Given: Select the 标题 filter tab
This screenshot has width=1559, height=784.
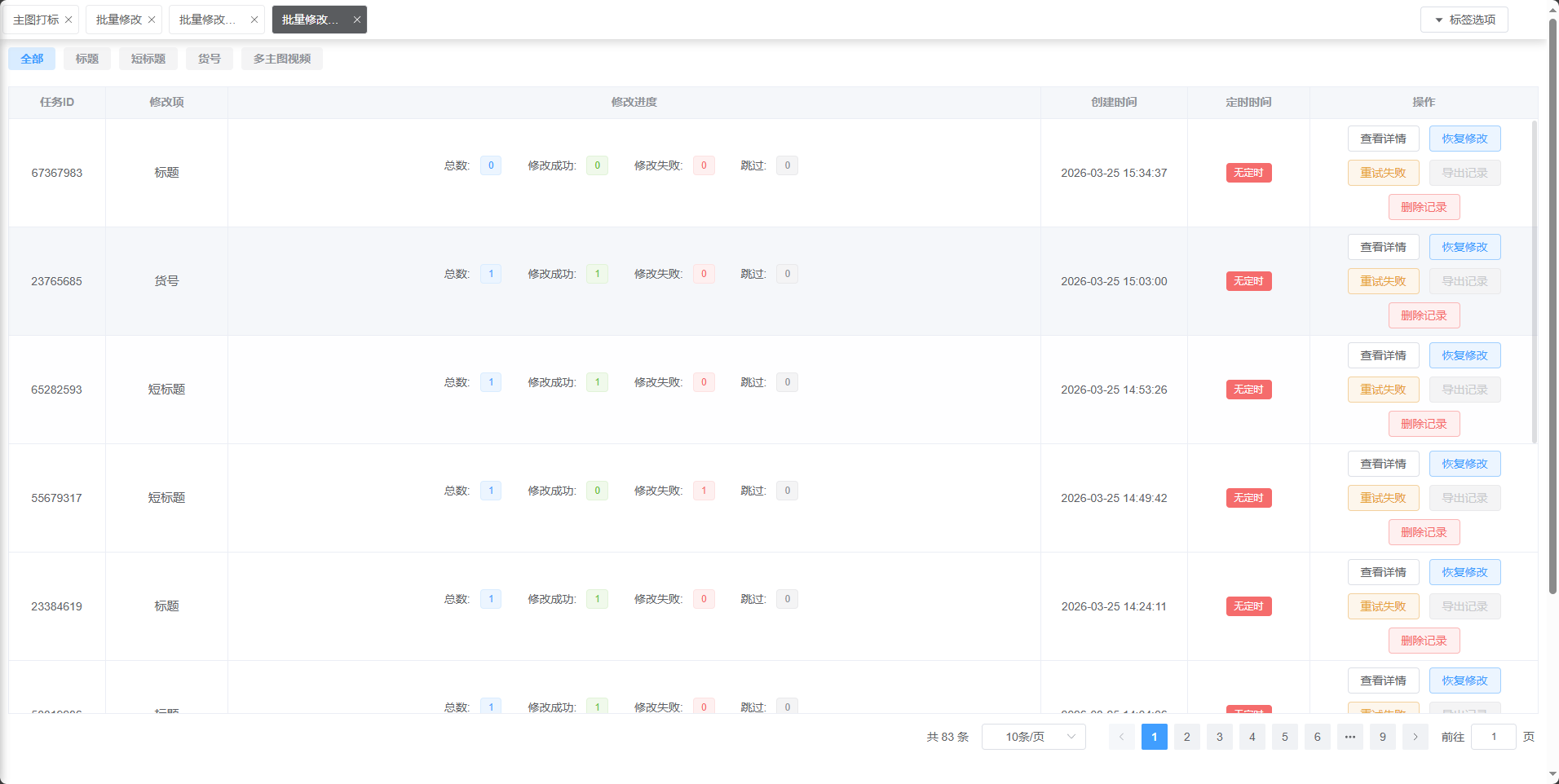Looking at the screenshot, I should [x=87, y=59].
